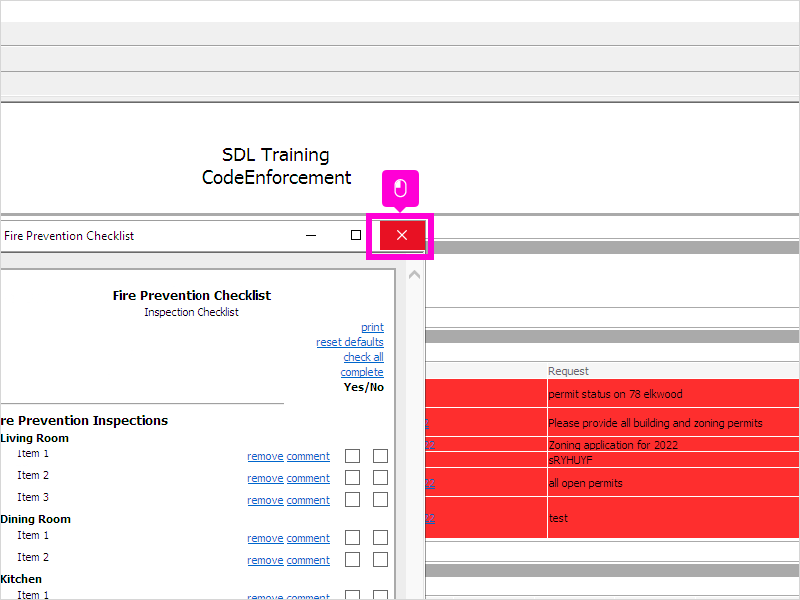Add comment to Living Room Item 3
The width and height of the screenshot is (800, 600).
(x=308, y=500)
